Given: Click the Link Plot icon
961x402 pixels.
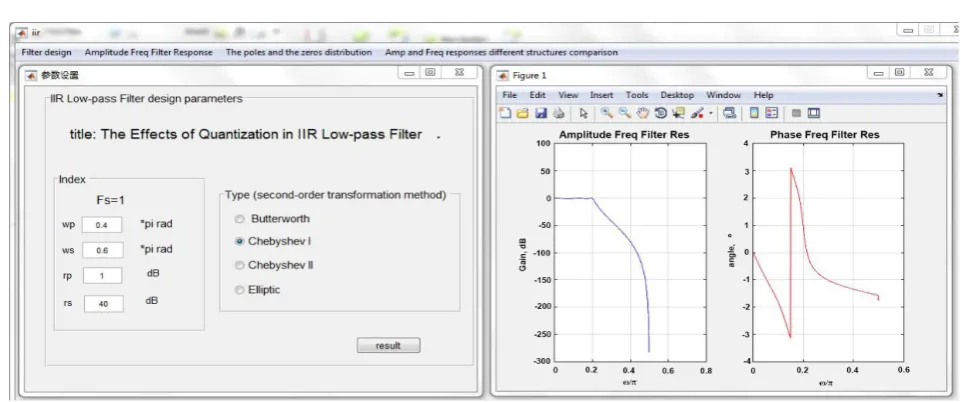Looking at the screenshot, I should point(729,113).
